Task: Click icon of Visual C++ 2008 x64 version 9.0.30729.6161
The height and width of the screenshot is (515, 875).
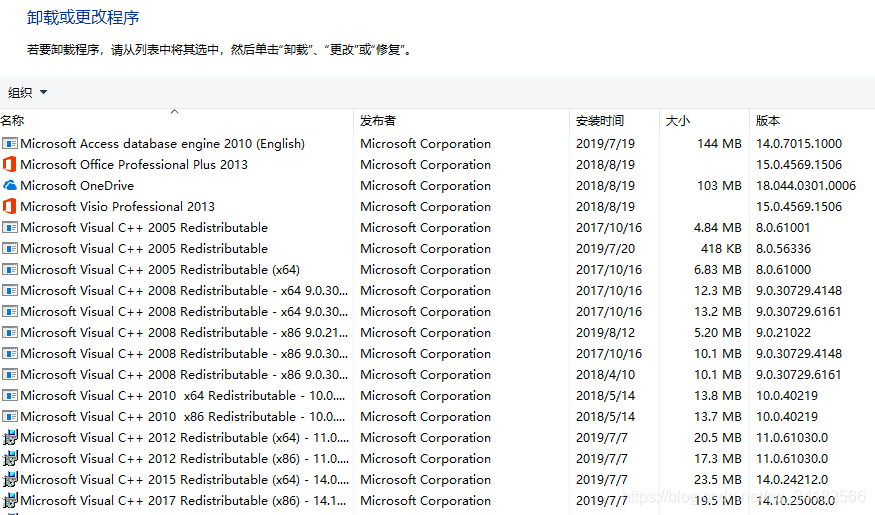Action: coord(9,311)
